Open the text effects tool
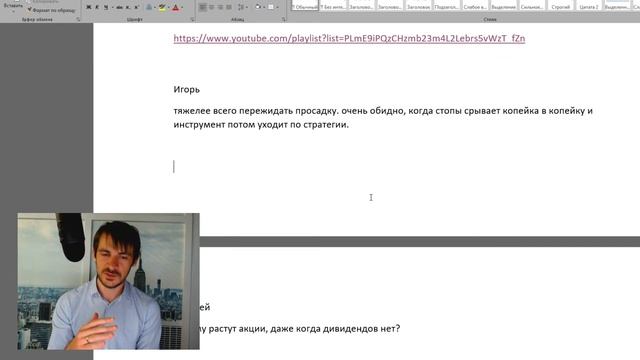This screenshot has width=640, height=360. click(149, 7)
